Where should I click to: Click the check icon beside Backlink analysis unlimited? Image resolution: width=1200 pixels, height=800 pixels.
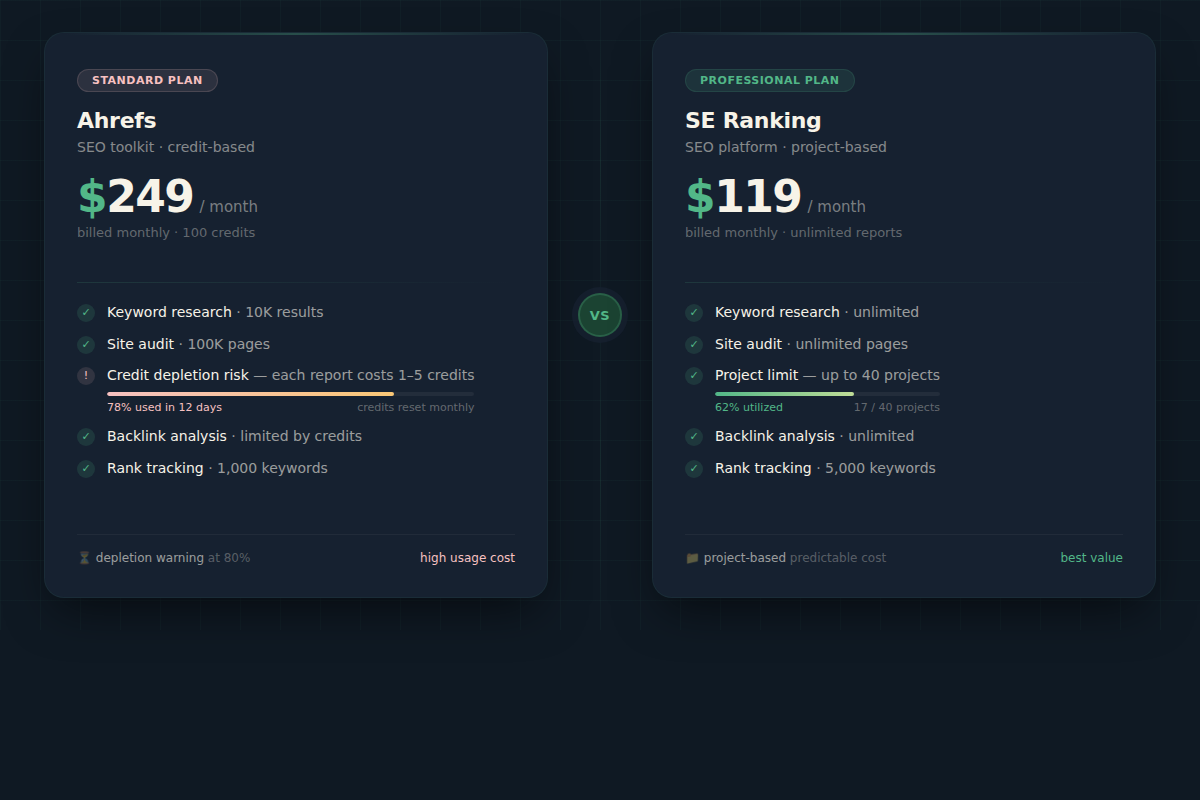click(x=694, y=437)
